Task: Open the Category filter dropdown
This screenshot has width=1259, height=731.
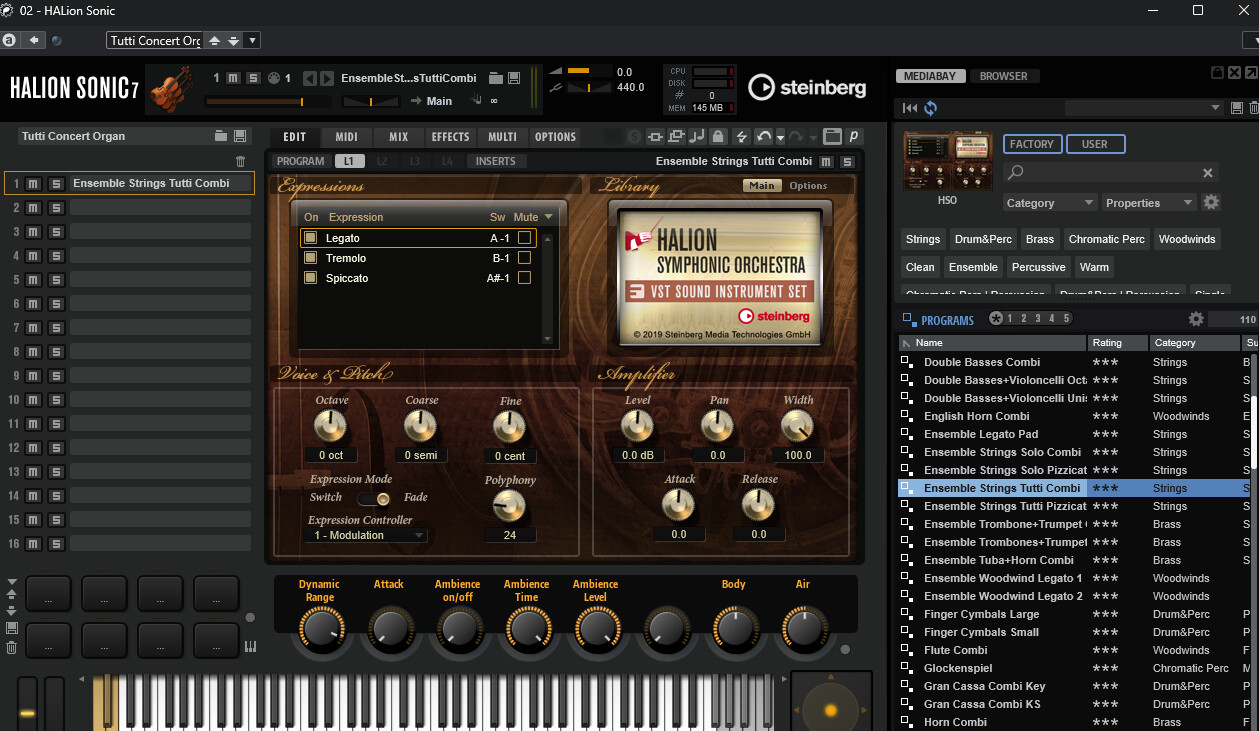Action: (1050, 202)
